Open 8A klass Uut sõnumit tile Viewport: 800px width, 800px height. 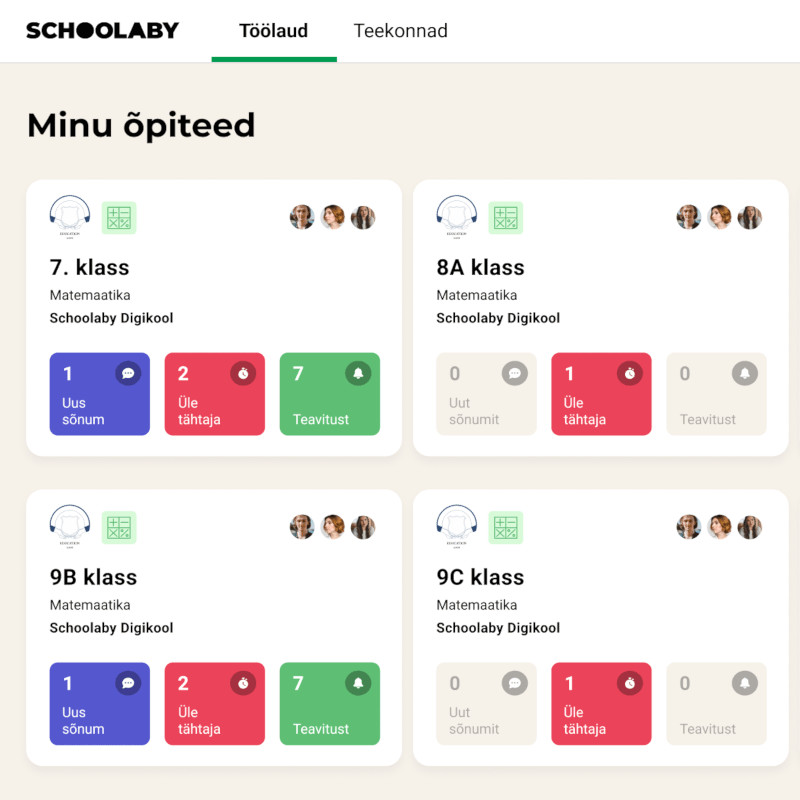pyautogui.click(x=486, y=394)
